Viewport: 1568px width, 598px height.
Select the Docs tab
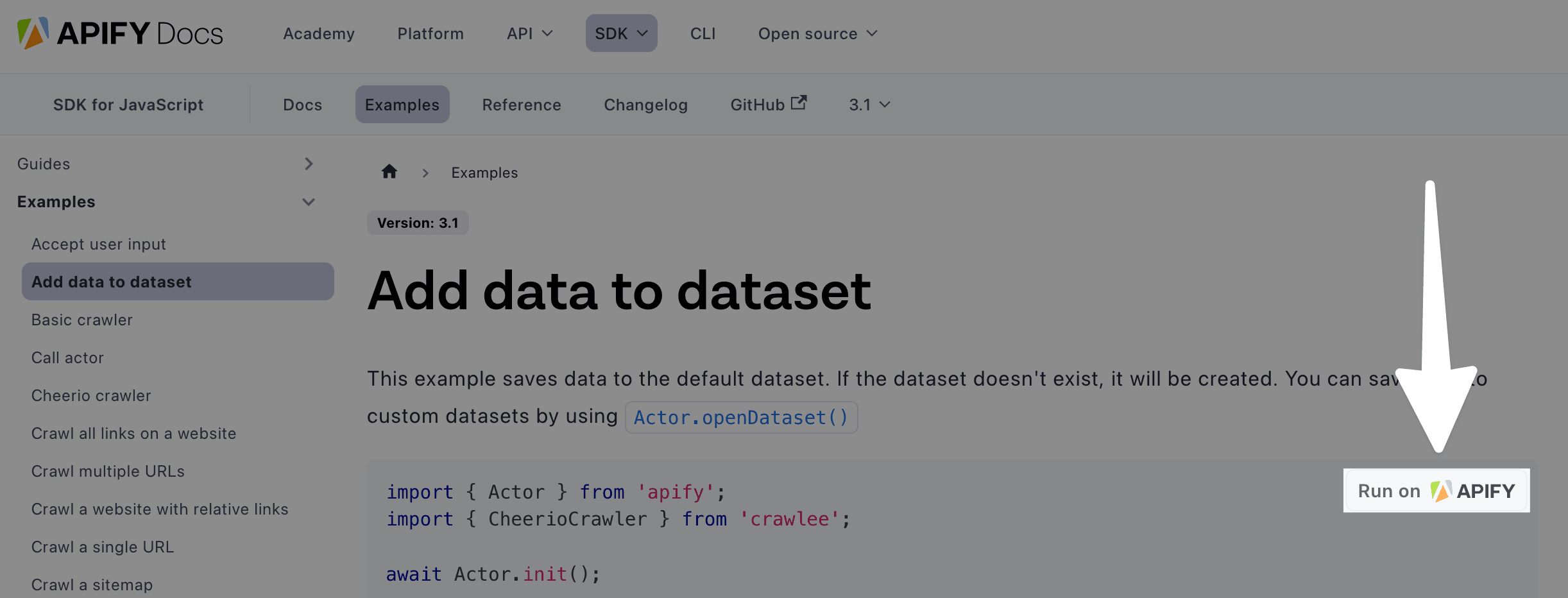click(x=303, y=105)
